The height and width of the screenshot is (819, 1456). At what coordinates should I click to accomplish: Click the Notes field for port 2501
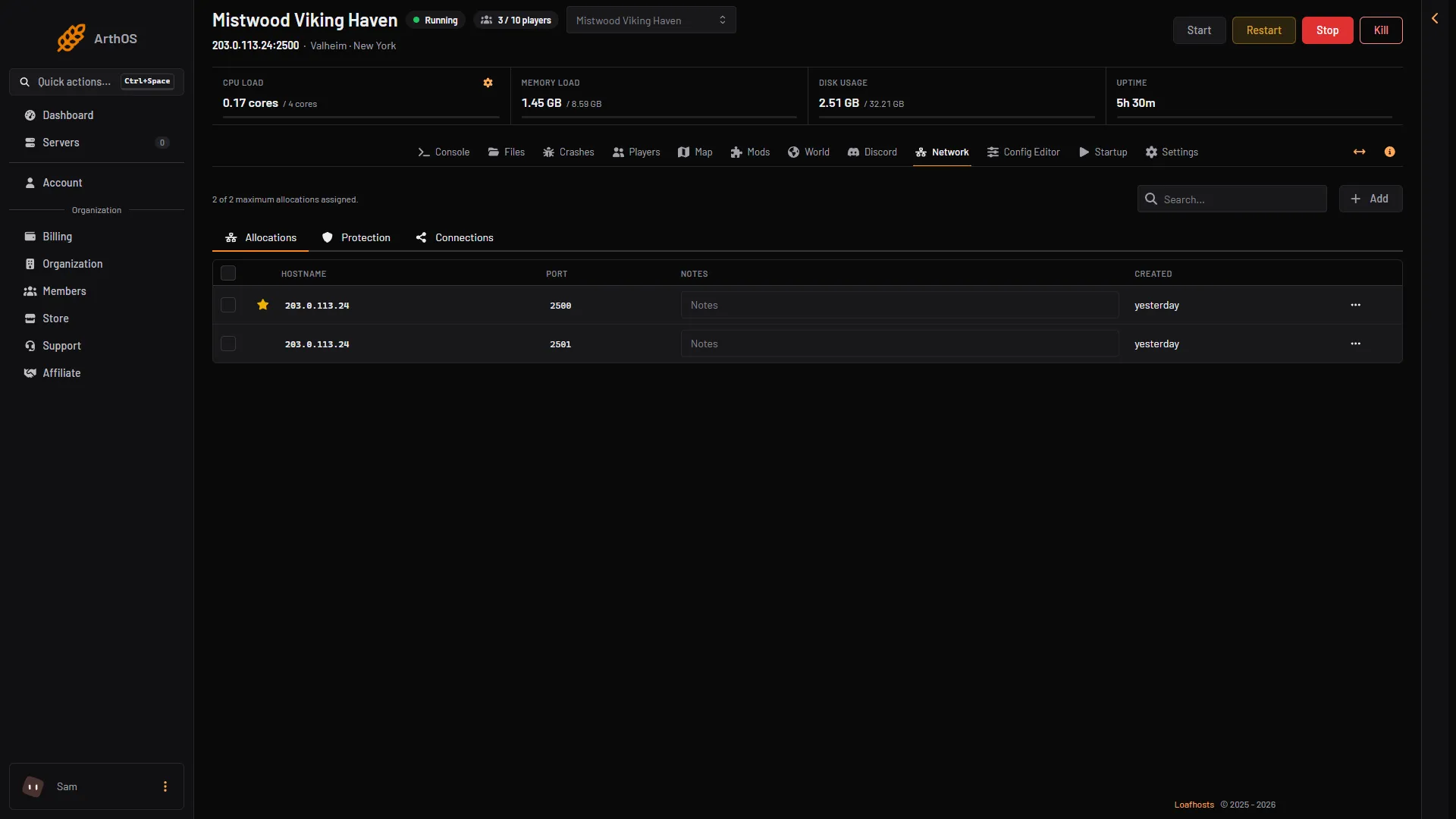coord(899,344)
